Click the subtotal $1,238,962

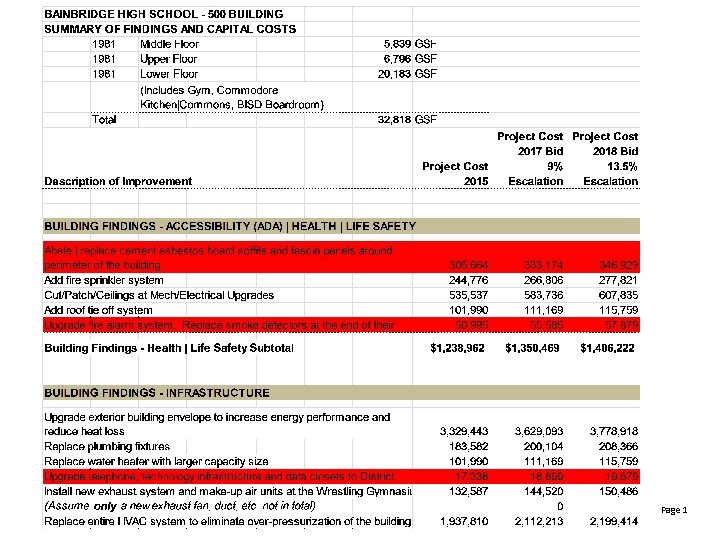pyautogui.click(x=457, y=348)
